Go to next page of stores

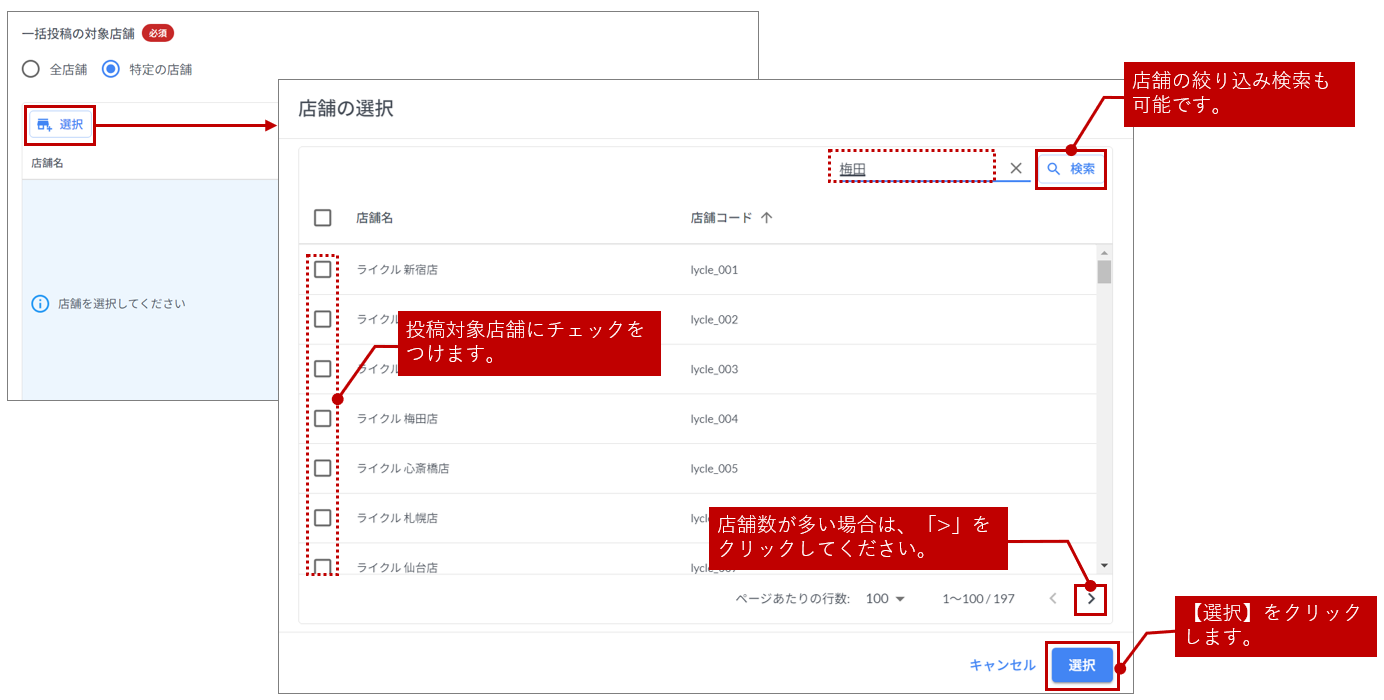click(1091, 599)
